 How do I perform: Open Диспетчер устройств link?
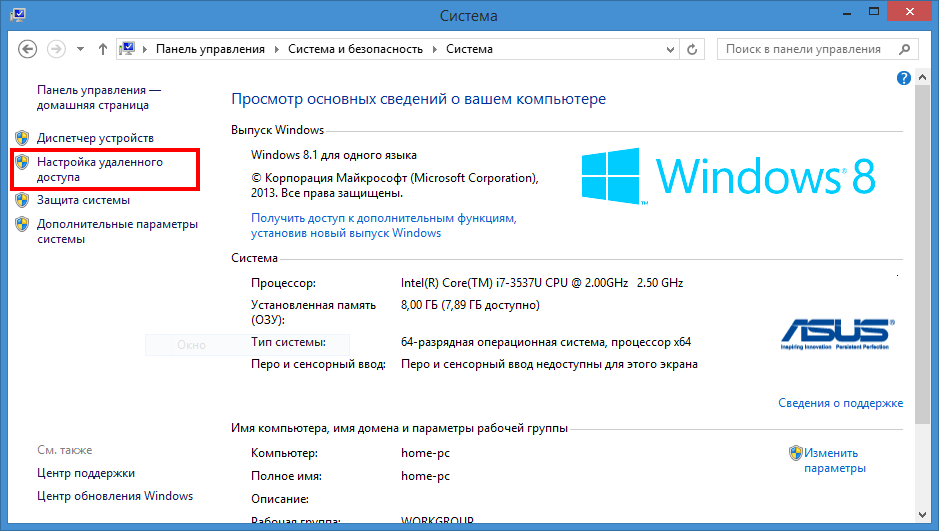click(95, 138)
